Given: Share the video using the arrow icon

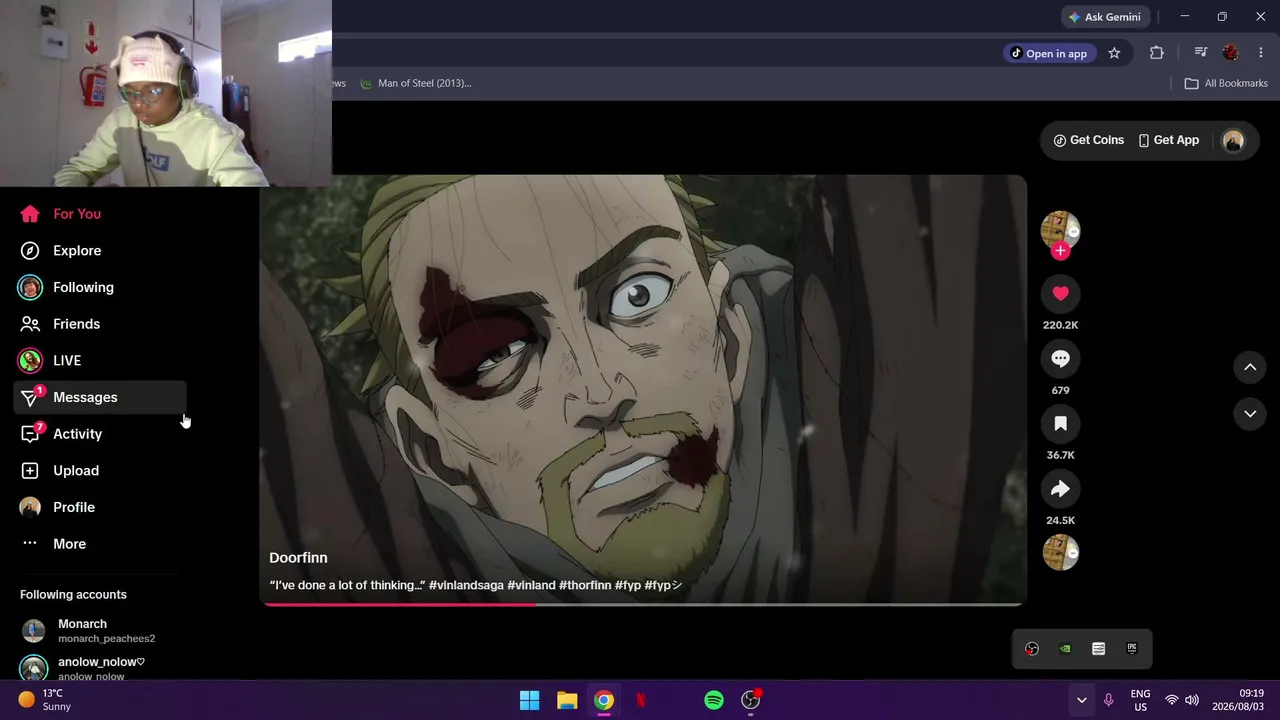Looking at the screenshot, I should pos(1060,489).
